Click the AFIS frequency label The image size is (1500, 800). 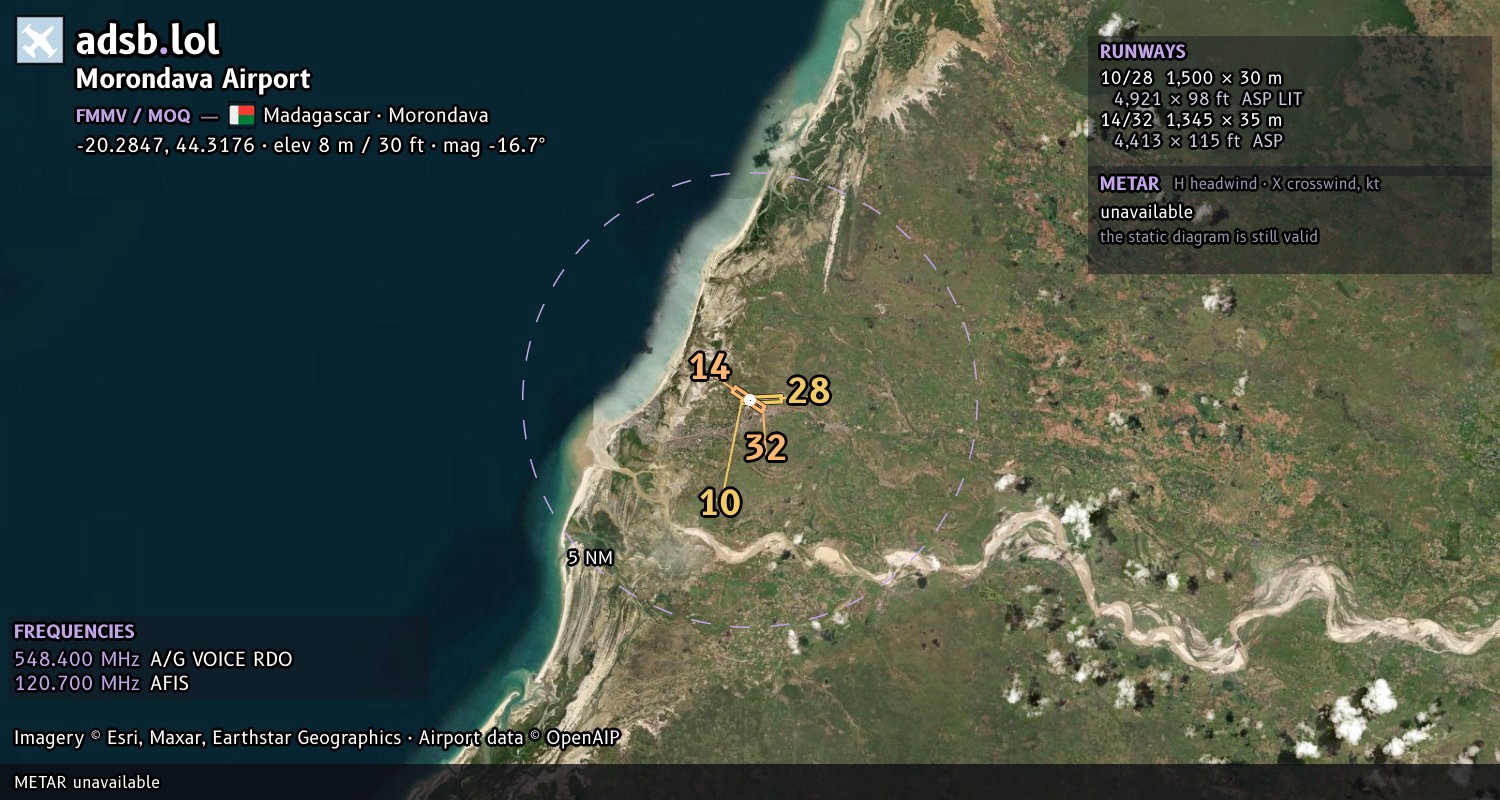[x=169, y=684]
